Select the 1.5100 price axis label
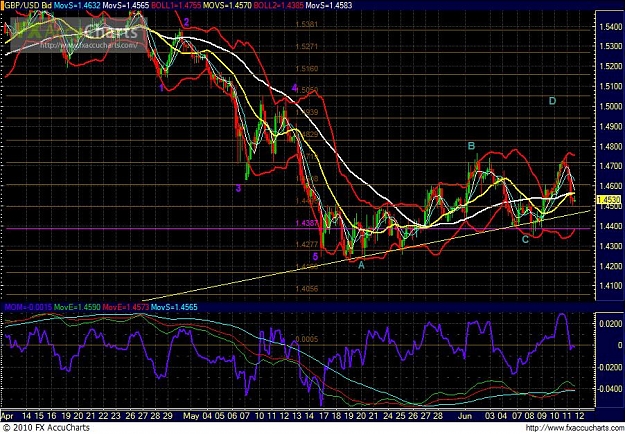Image resolution: width=625 pixels, height=434 pixels. pyautogui.click(x=610, y=86)
